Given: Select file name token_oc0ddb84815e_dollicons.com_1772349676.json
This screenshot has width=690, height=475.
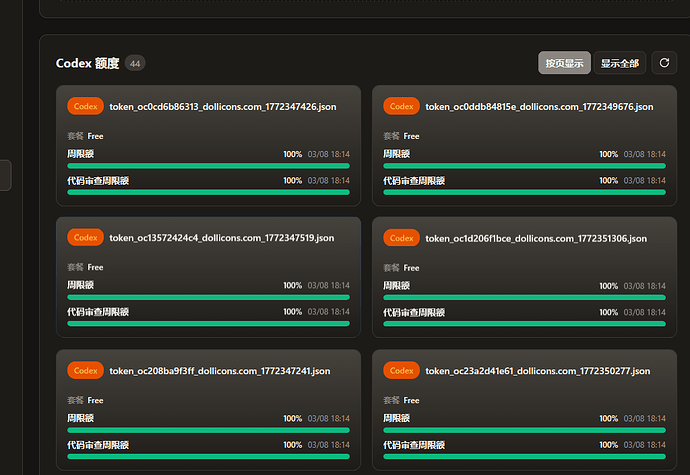Looking at the screenshot, I should [x=539, y=107].
